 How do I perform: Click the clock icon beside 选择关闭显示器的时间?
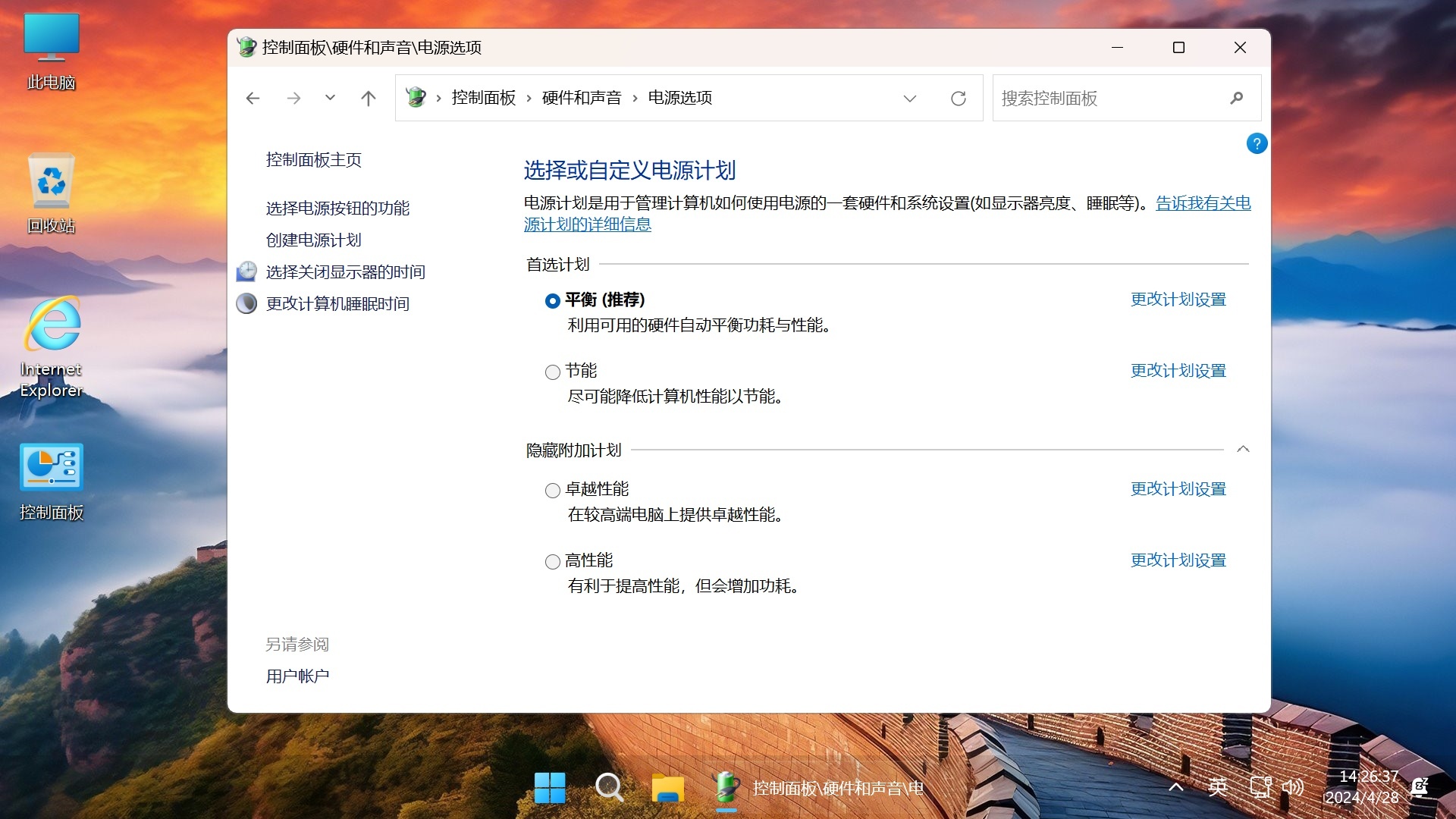click(246, 271)
